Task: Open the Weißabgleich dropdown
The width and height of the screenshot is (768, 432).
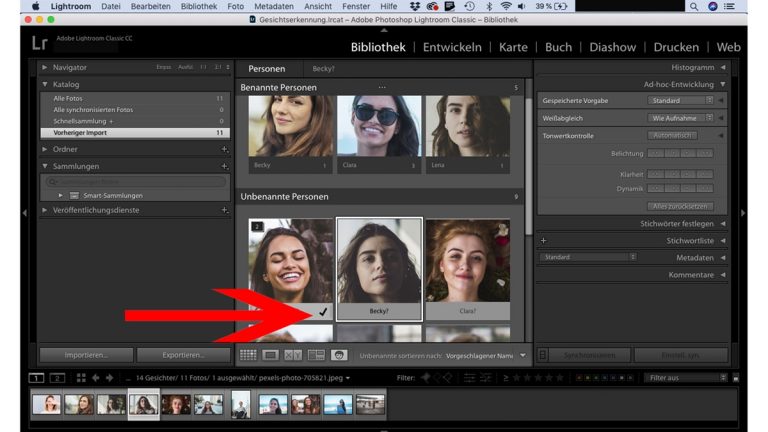Action: (680, 117)
